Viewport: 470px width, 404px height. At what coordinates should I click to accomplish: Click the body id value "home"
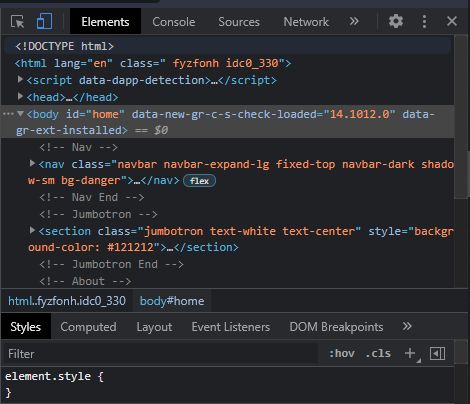[105, 114]
